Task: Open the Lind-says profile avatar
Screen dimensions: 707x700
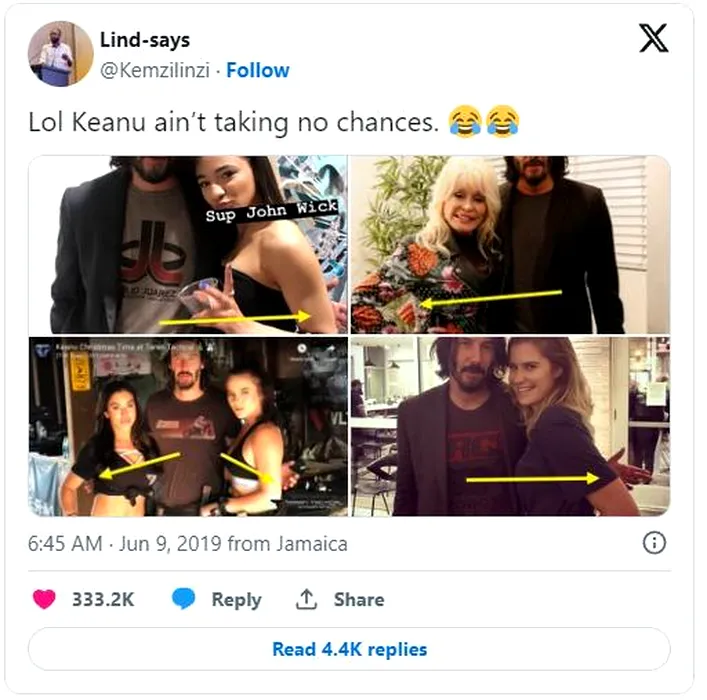Action: [x=61, y=54]
